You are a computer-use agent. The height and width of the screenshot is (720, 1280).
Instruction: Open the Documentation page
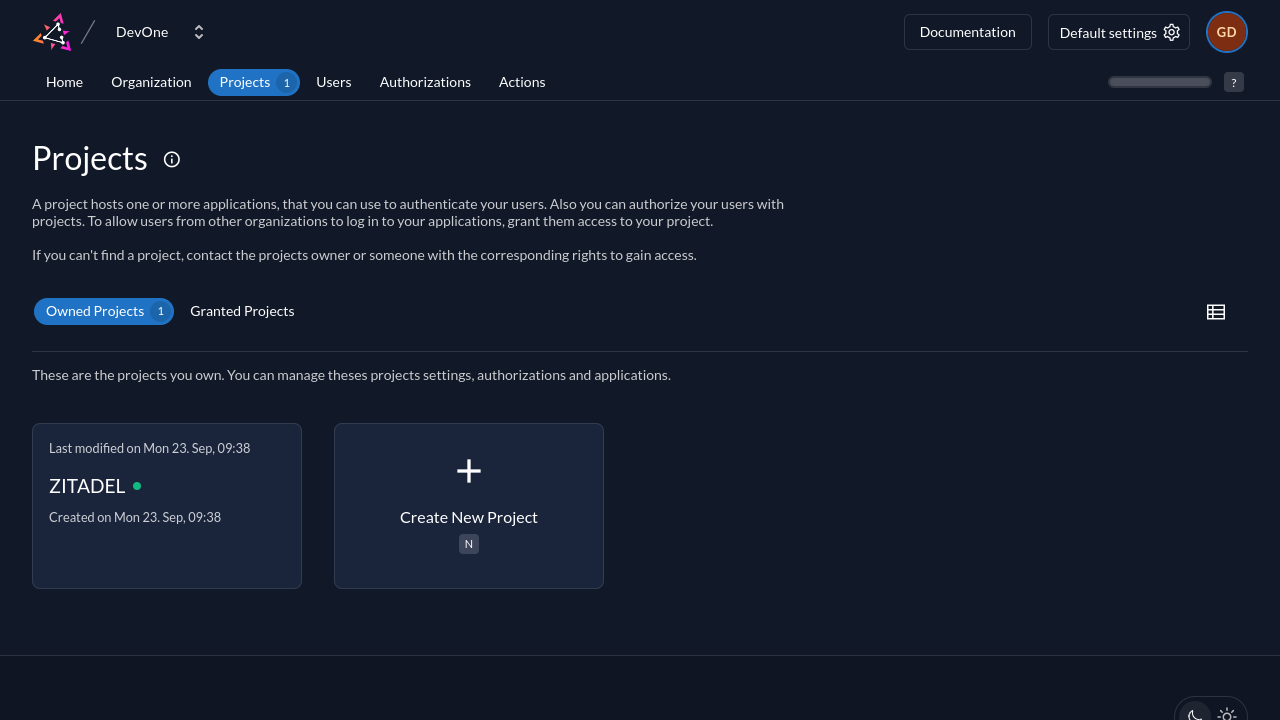(x=967, y=32)
